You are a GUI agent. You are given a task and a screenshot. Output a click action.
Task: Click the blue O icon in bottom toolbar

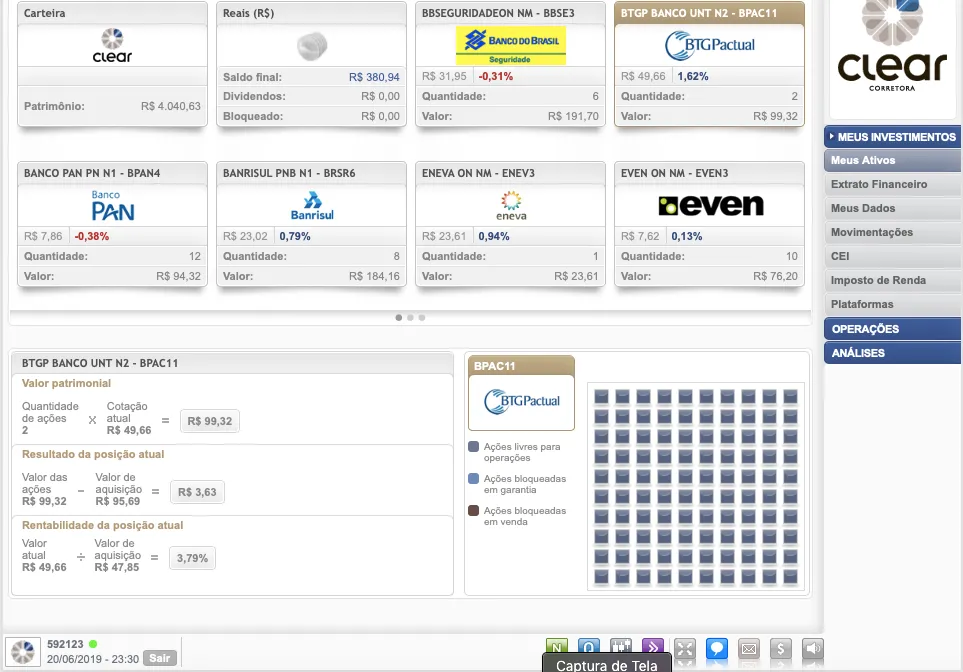589,648
